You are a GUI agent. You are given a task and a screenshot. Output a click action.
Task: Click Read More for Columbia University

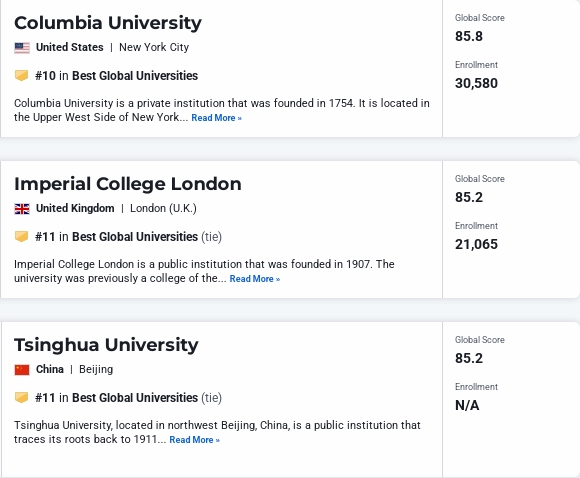pos(216,118)
